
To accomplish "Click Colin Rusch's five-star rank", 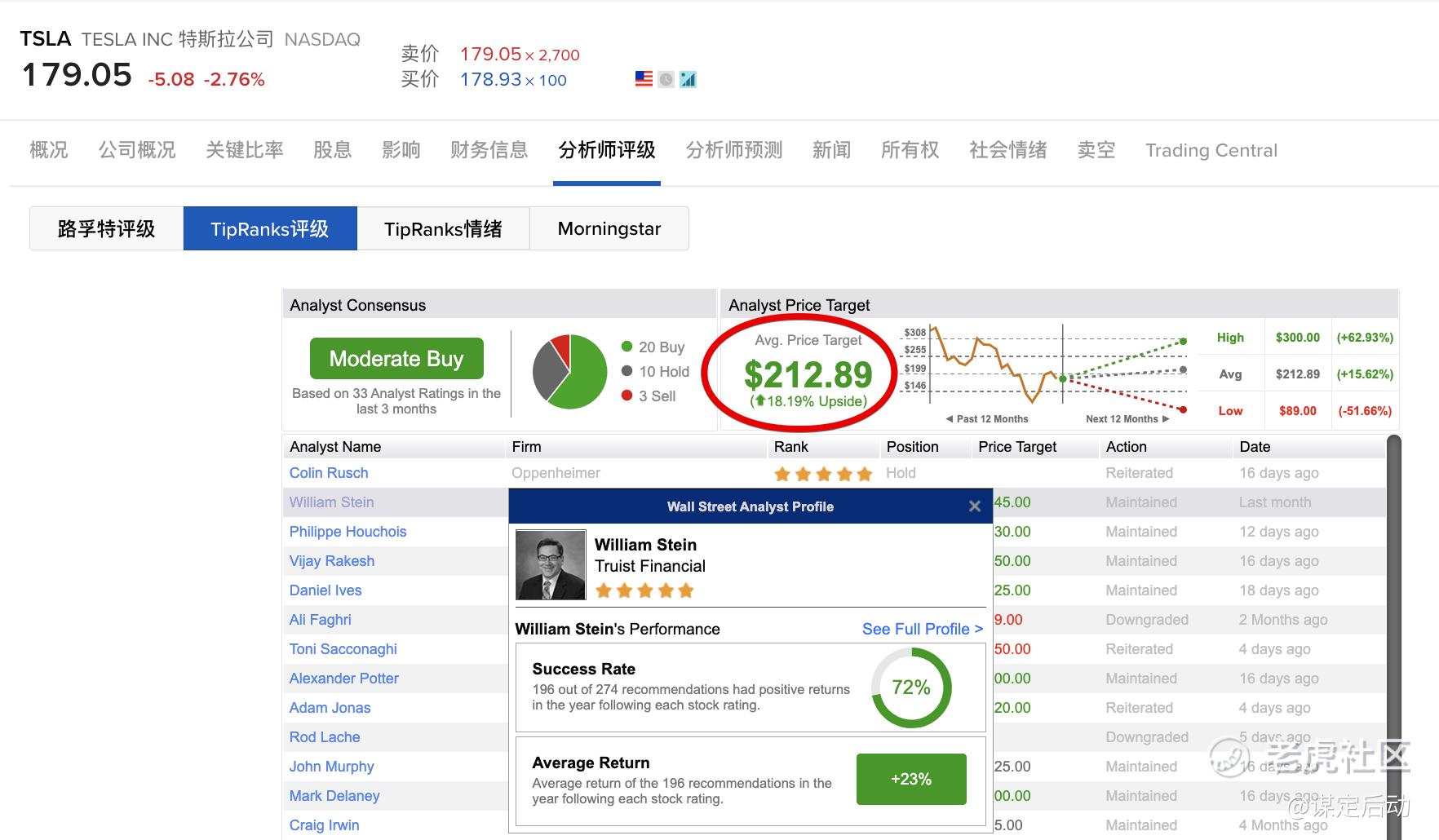I will click(x=823, y=474).
